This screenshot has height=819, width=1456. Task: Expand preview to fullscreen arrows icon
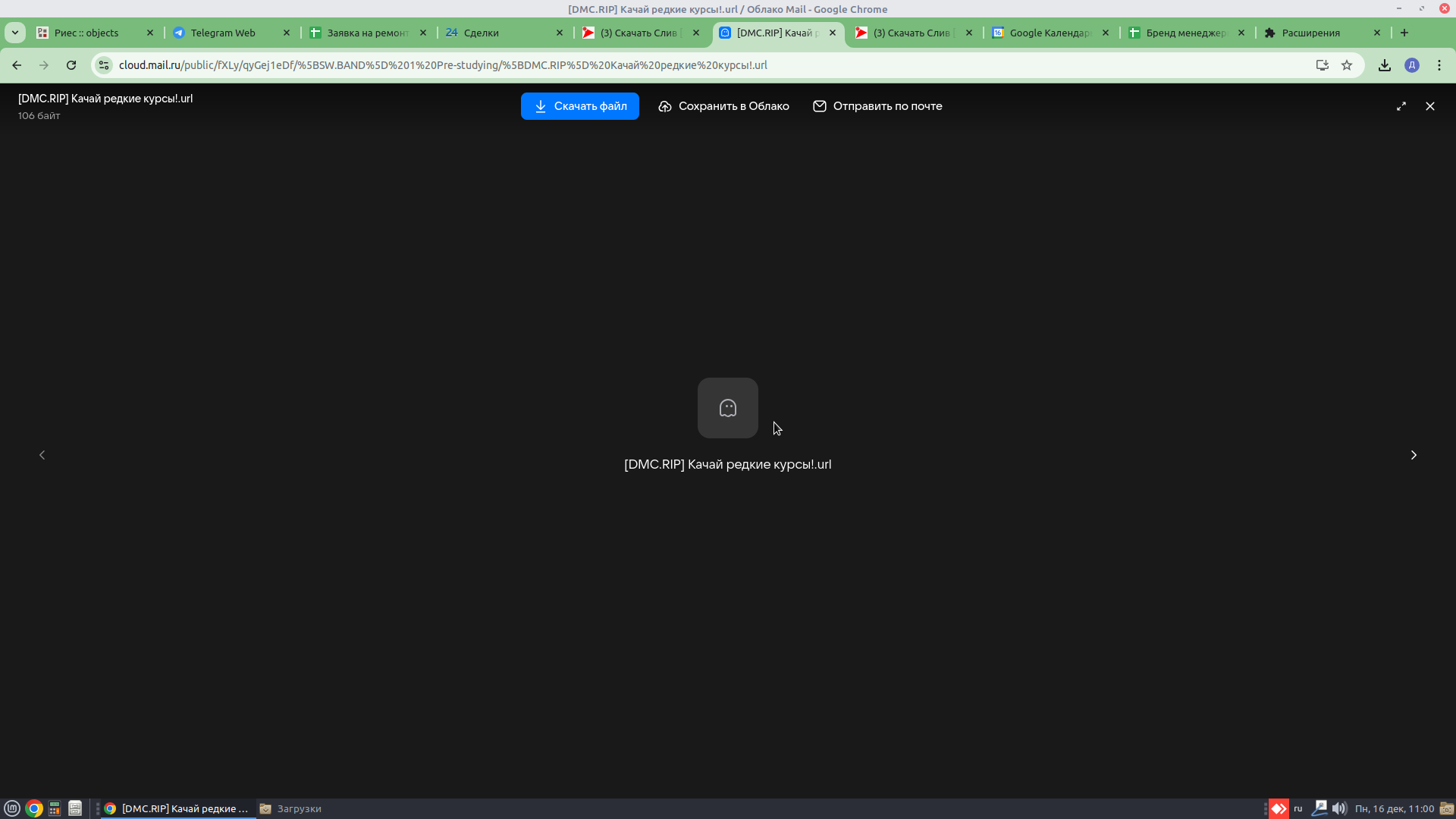click(1401, 106)
